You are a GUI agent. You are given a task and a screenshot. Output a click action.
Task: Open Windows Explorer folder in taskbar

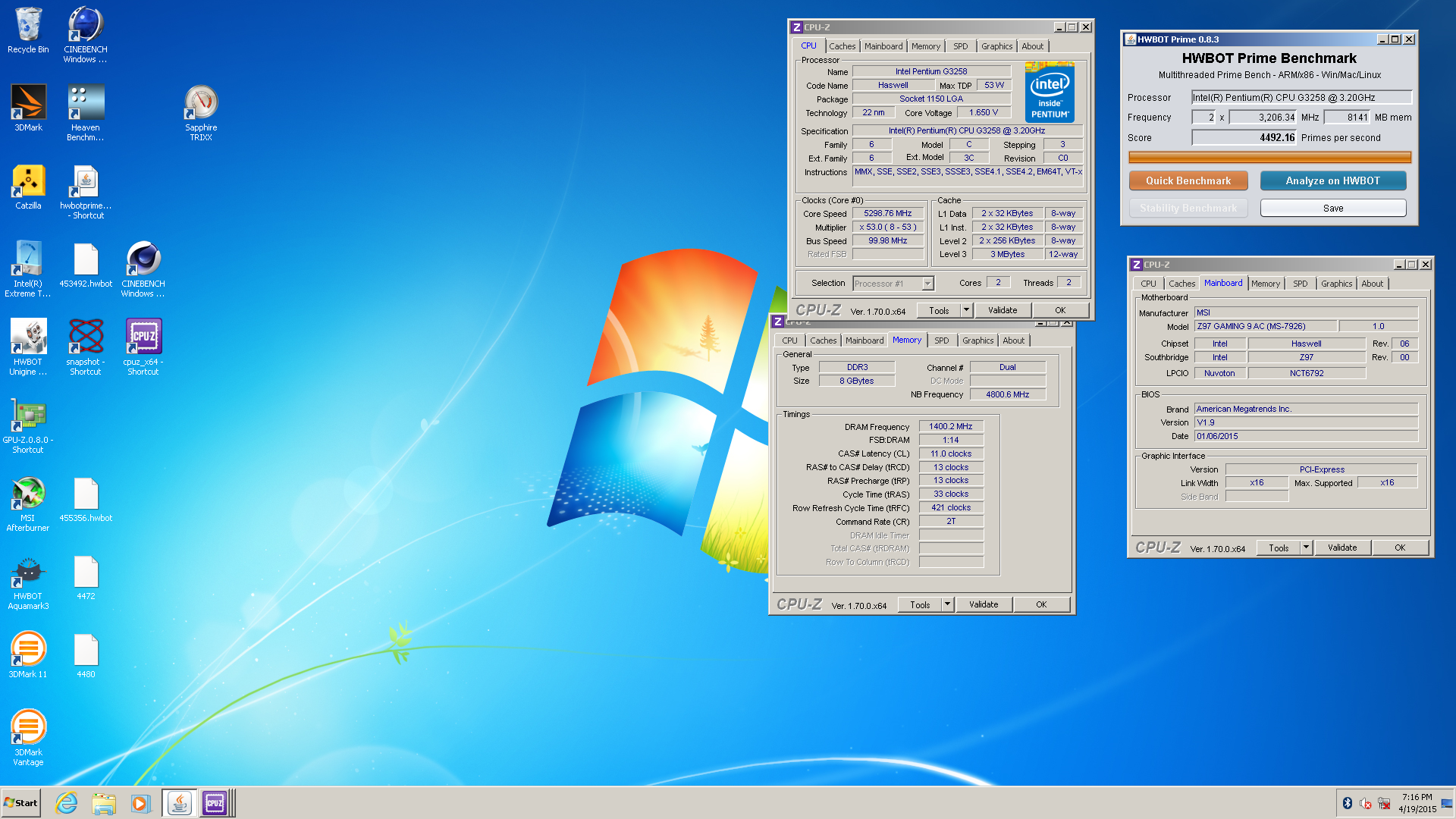tap(104, 803)
